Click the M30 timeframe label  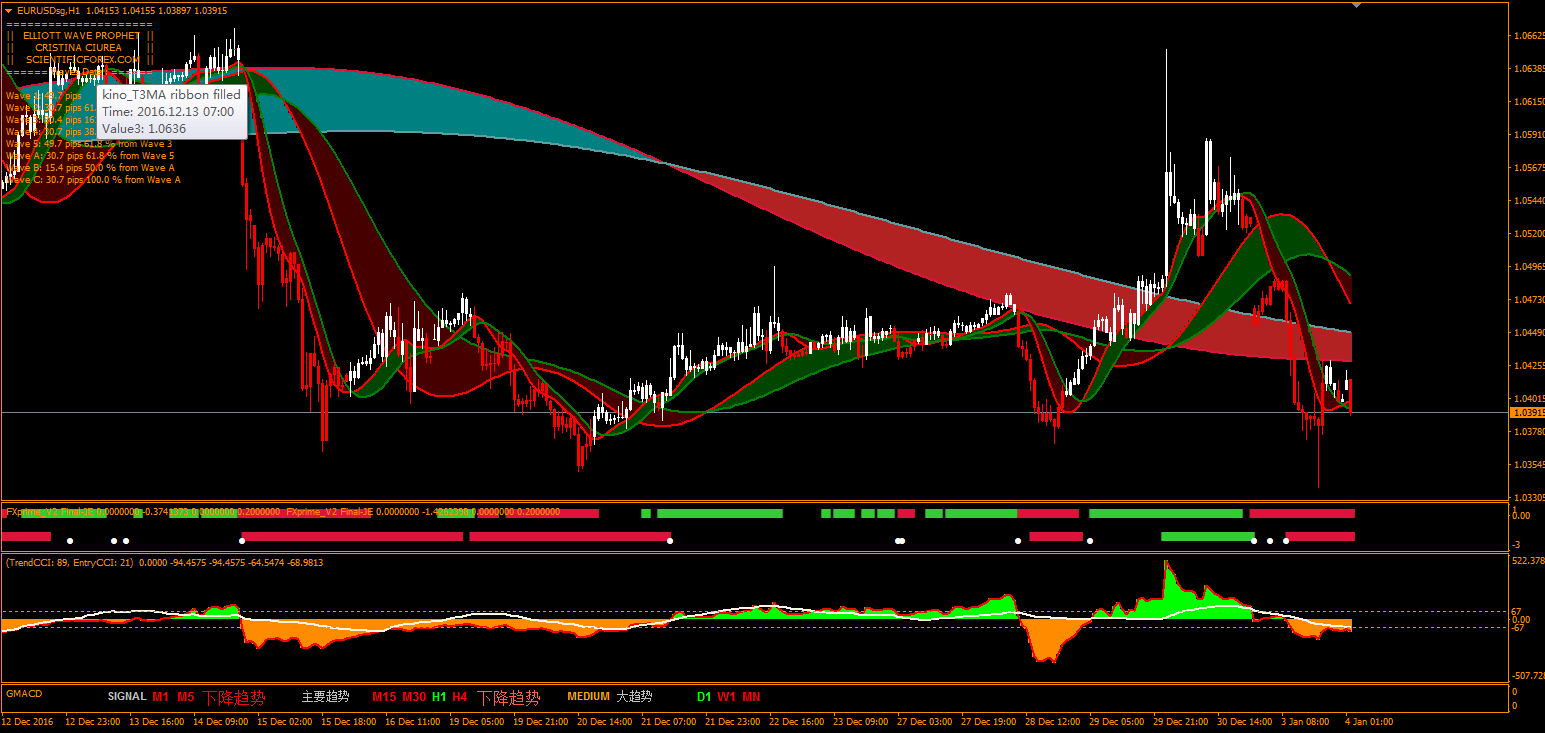pyautogui.click(x=414, y=697)
